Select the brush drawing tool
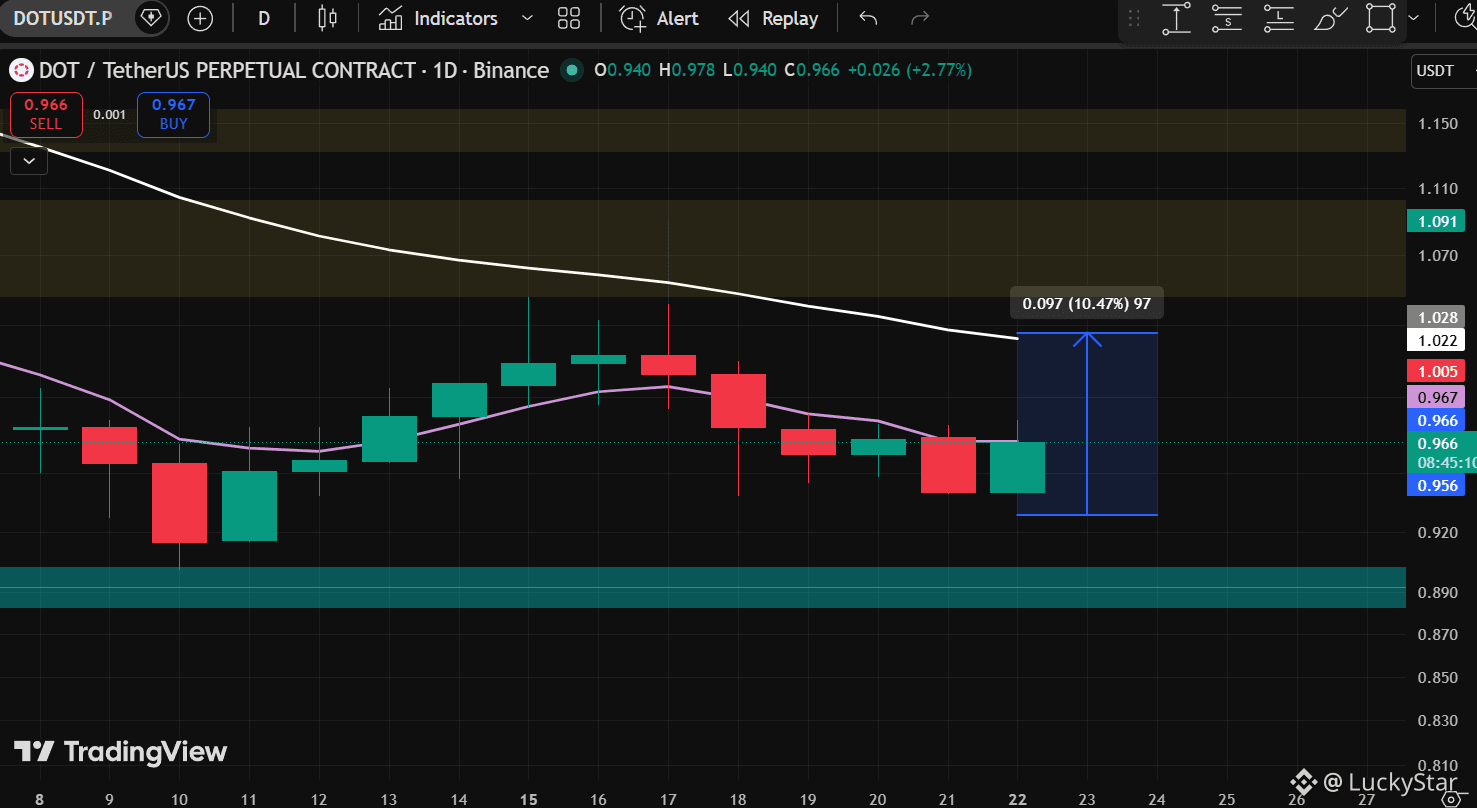This screenshot has height=808, width=1477. click(1330, 19)
